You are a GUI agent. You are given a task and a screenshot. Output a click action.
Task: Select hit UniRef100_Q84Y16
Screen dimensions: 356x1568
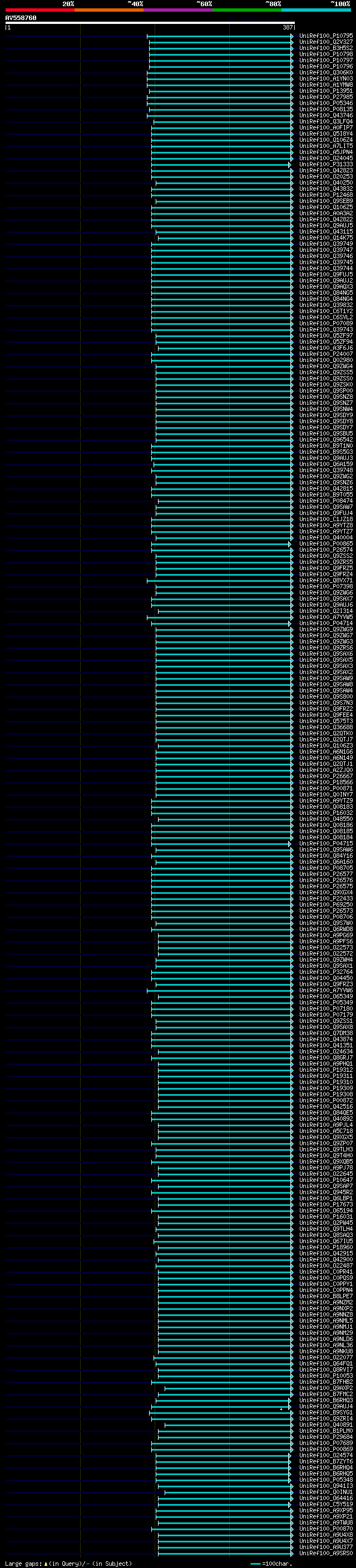326,856
